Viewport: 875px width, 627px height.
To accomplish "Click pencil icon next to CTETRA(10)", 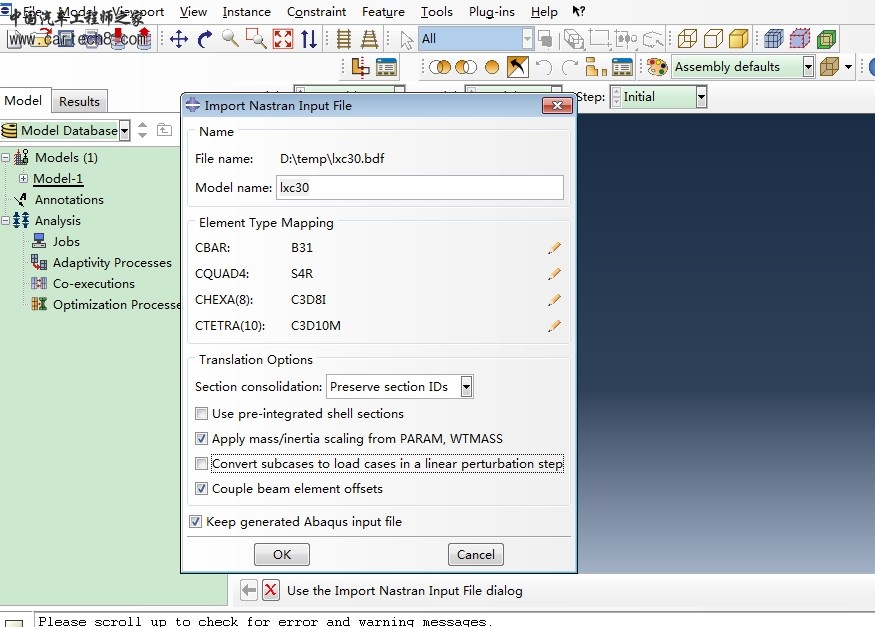I will click(554, 325).
